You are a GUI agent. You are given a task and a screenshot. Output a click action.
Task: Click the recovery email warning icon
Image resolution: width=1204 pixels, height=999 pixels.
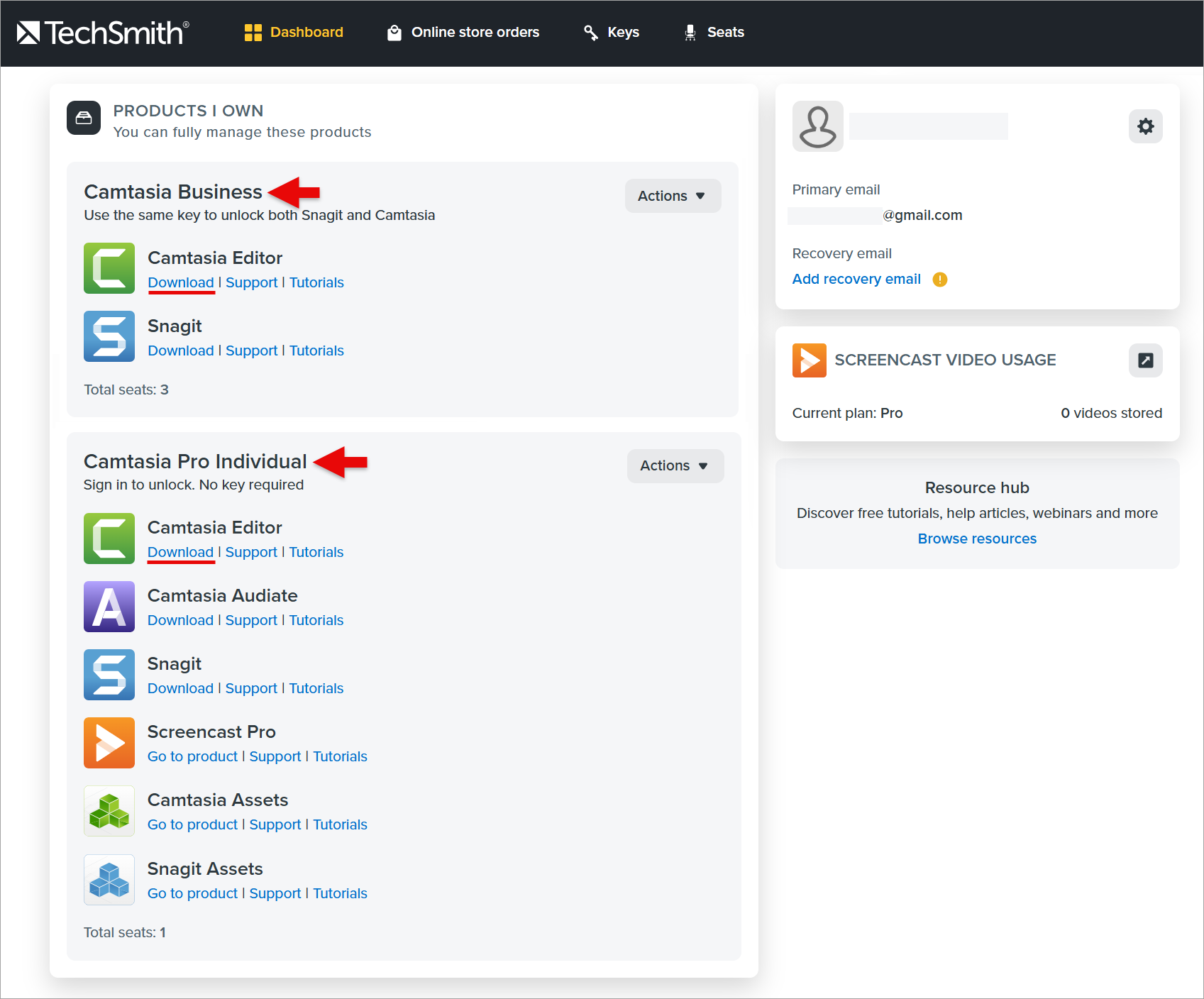click(940, 280)
